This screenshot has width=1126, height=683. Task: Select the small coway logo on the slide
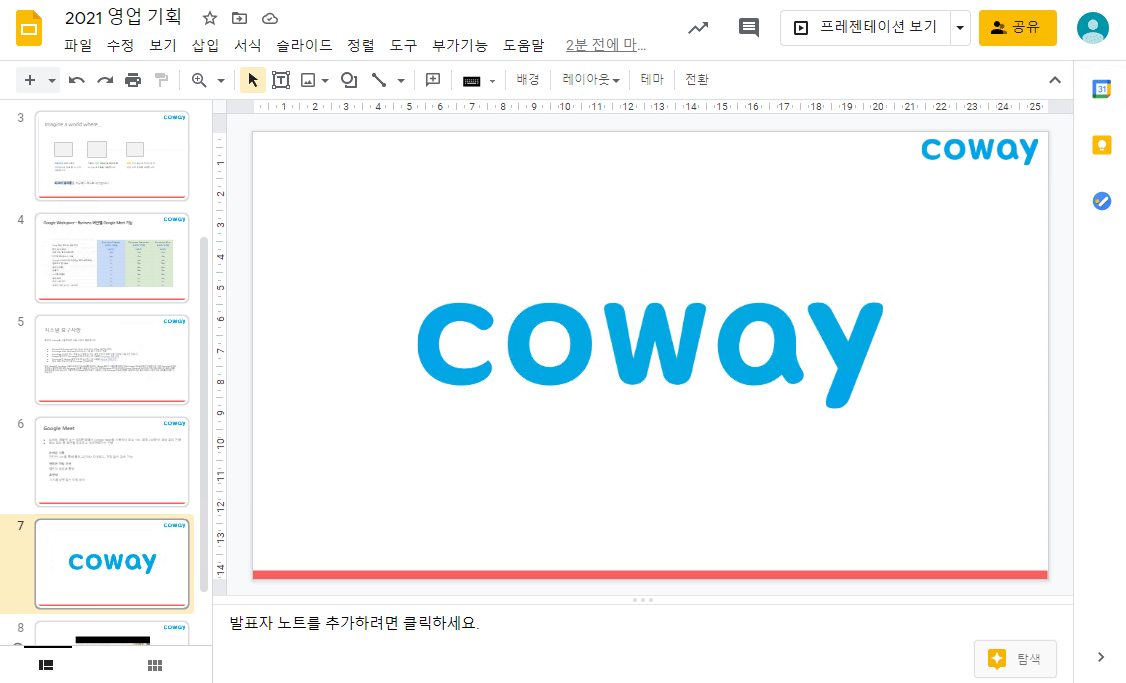point(980,150)
